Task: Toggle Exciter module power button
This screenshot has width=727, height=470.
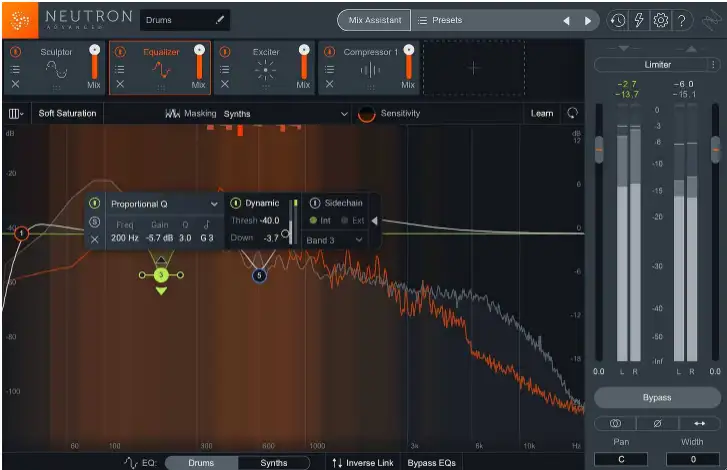Action: pyautogui.click(x=224, y=52)
